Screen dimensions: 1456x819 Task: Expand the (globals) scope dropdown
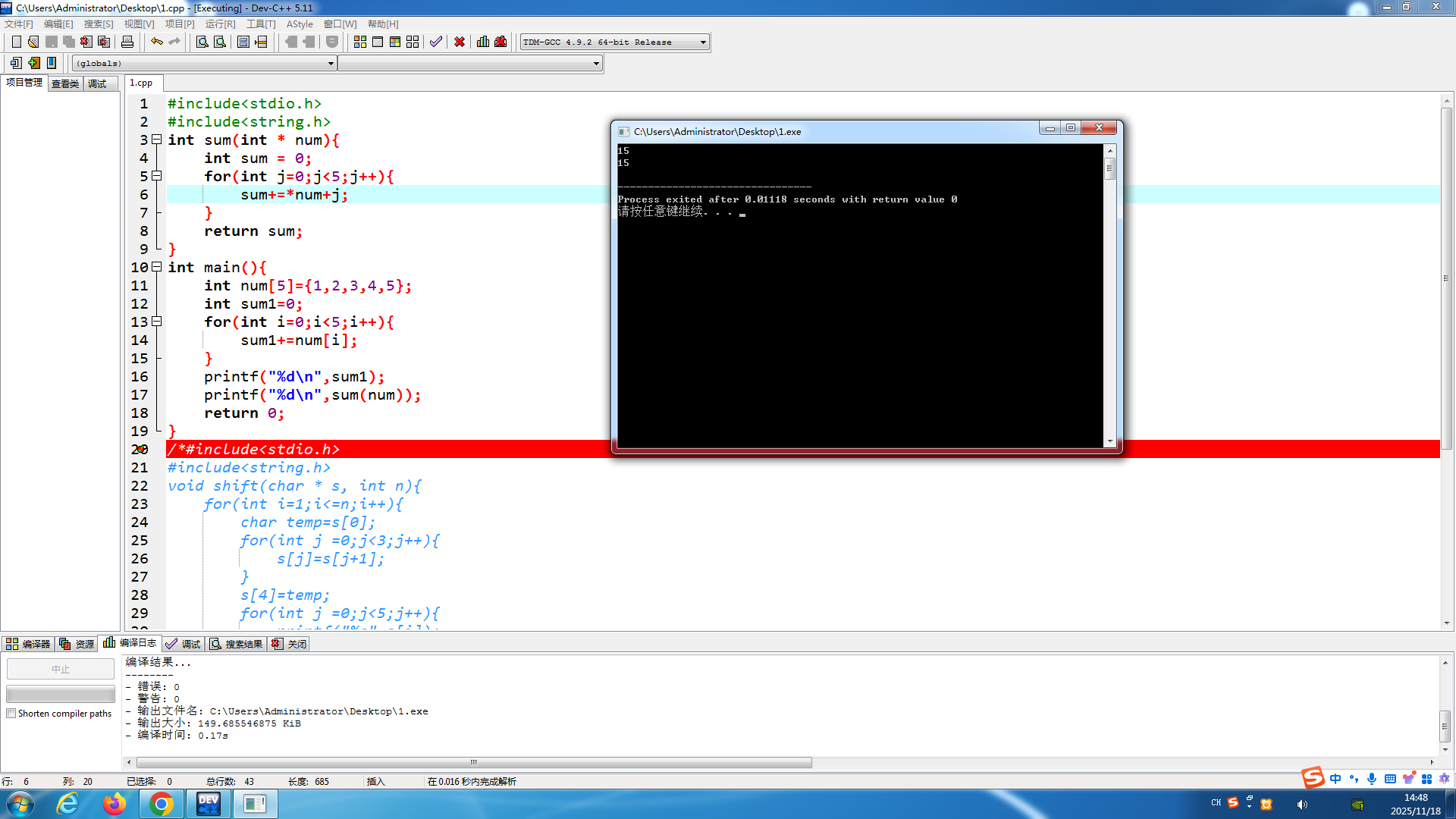point(331,64)
